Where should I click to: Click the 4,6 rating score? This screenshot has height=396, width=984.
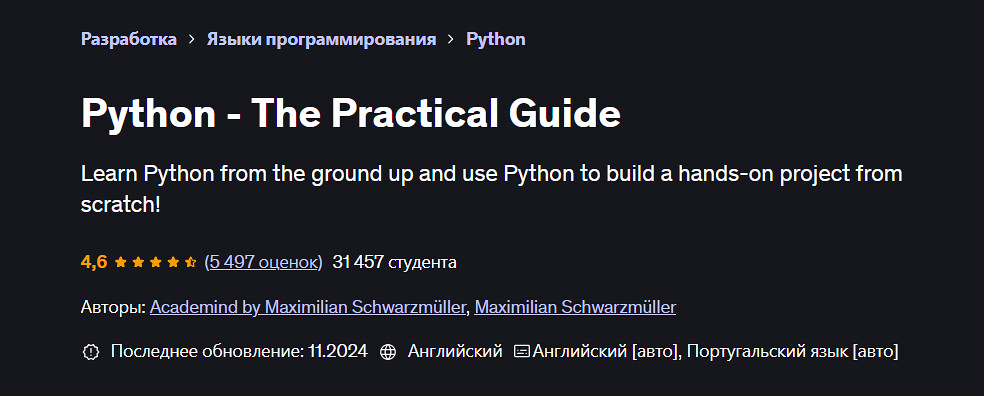coord(94,262)
